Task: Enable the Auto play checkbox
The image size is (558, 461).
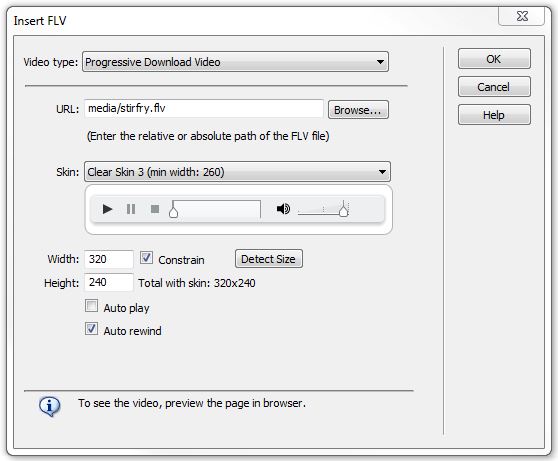Action: [91, 306]
